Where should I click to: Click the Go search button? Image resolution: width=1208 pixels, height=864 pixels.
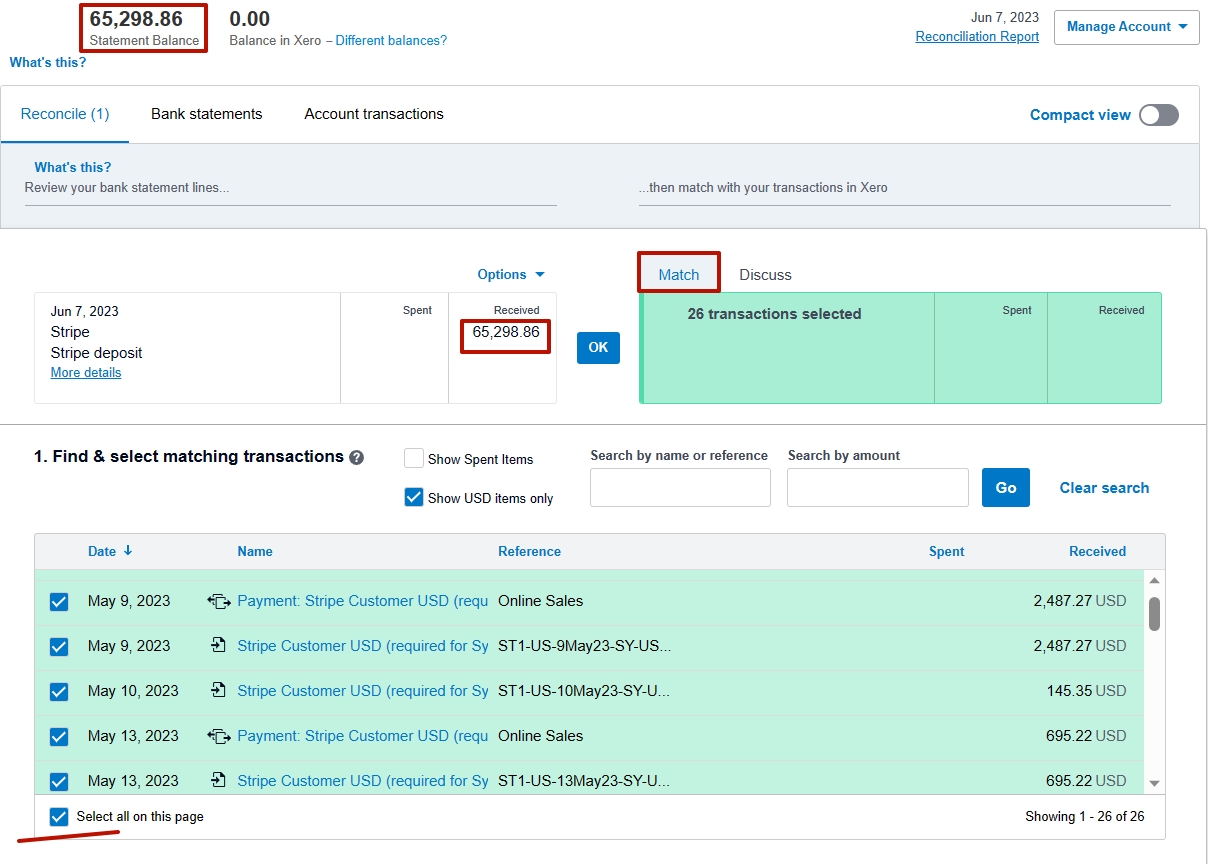pos(1005,487)
